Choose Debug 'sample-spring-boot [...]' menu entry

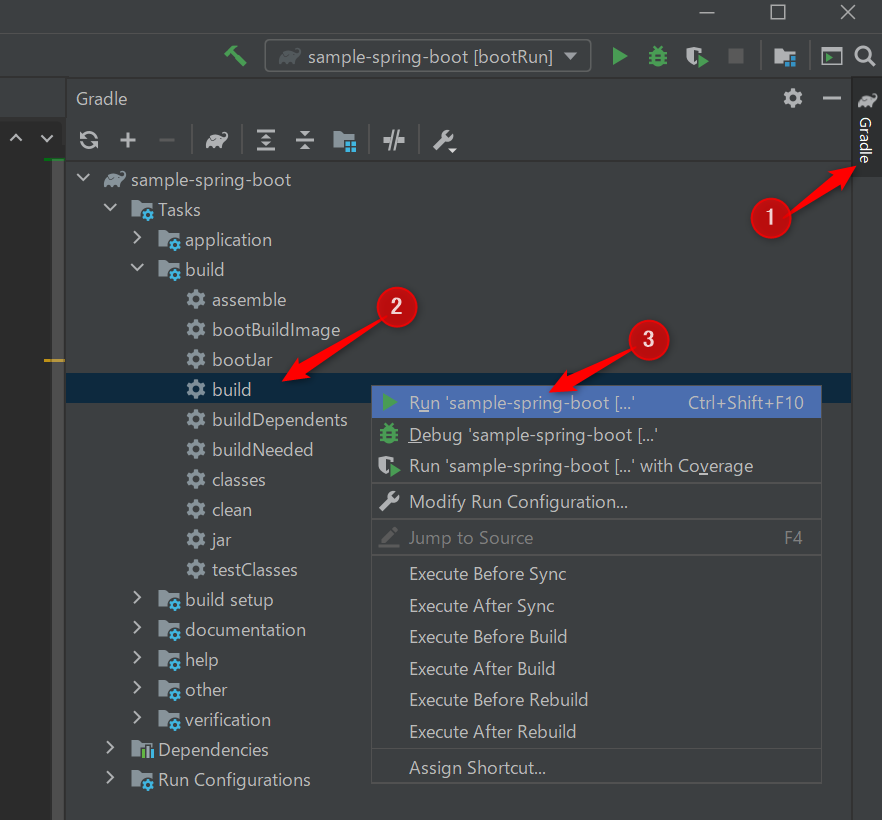point(596,435)
